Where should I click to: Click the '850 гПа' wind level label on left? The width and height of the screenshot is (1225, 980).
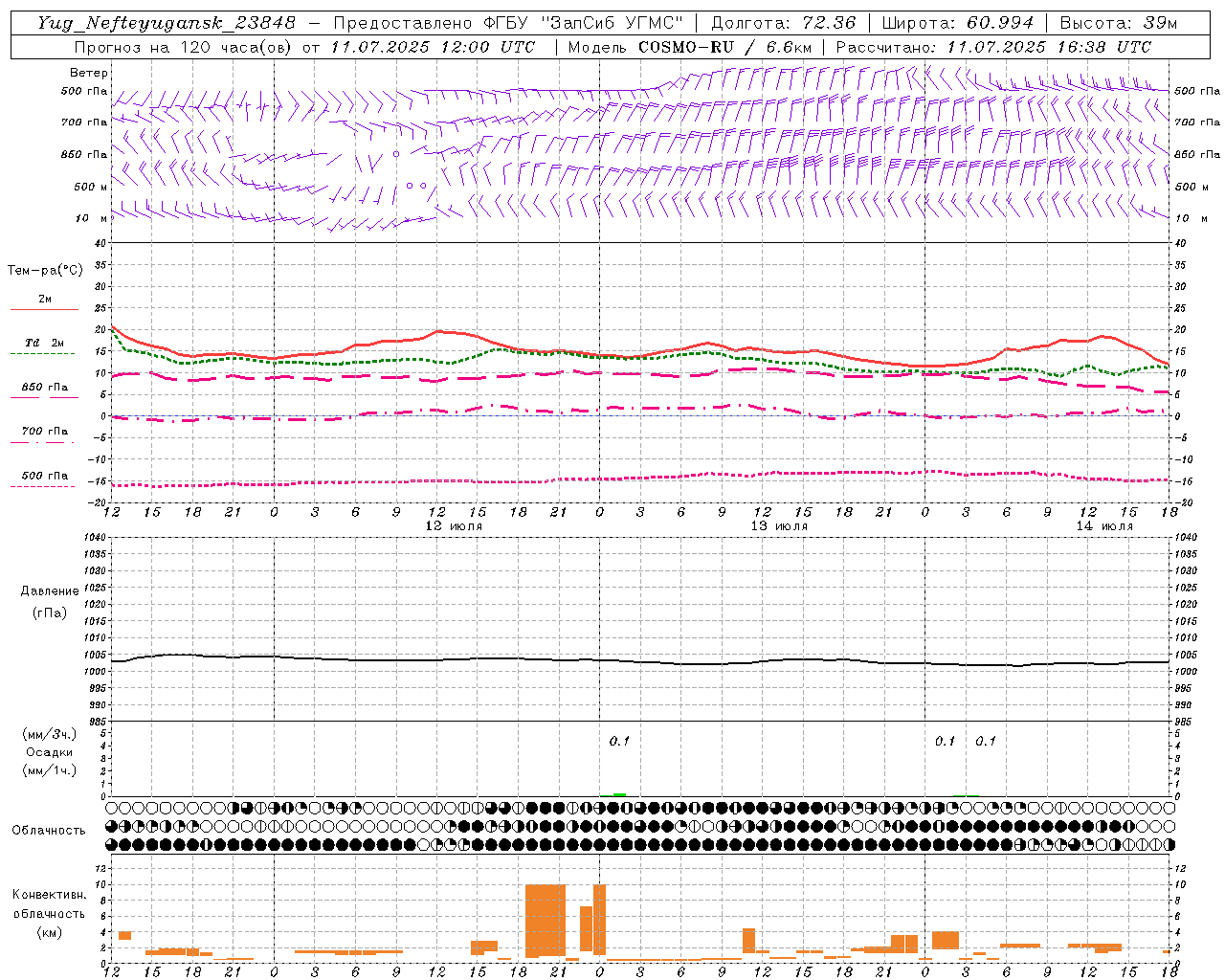pyautogui.click(x=84, y=154)
